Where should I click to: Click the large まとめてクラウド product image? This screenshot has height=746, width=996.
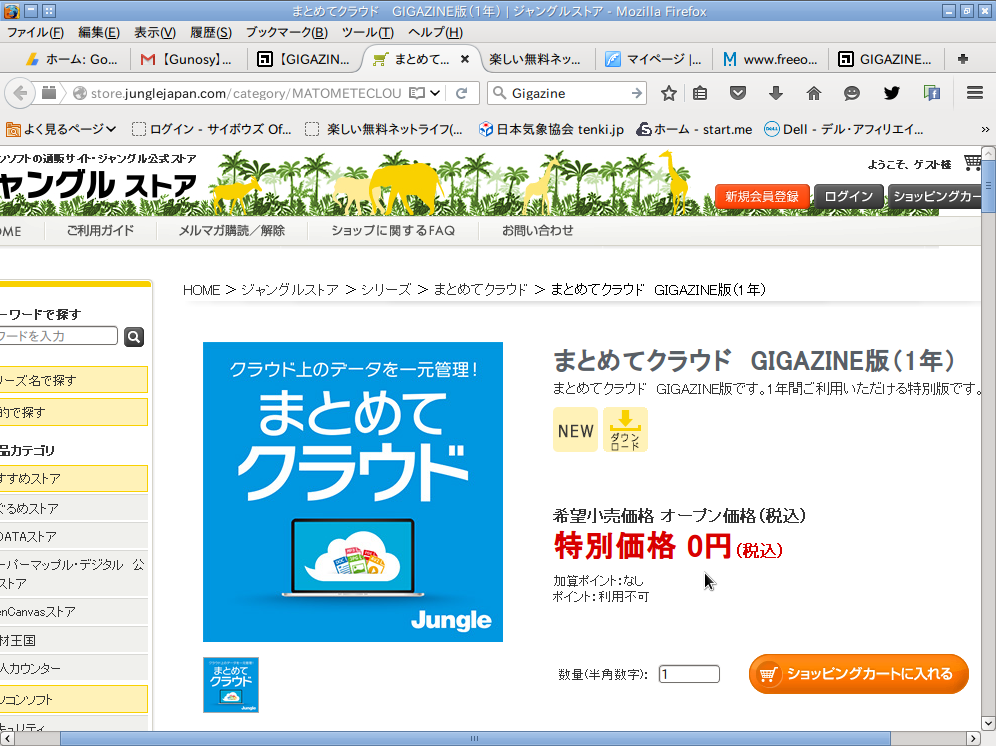353,492
